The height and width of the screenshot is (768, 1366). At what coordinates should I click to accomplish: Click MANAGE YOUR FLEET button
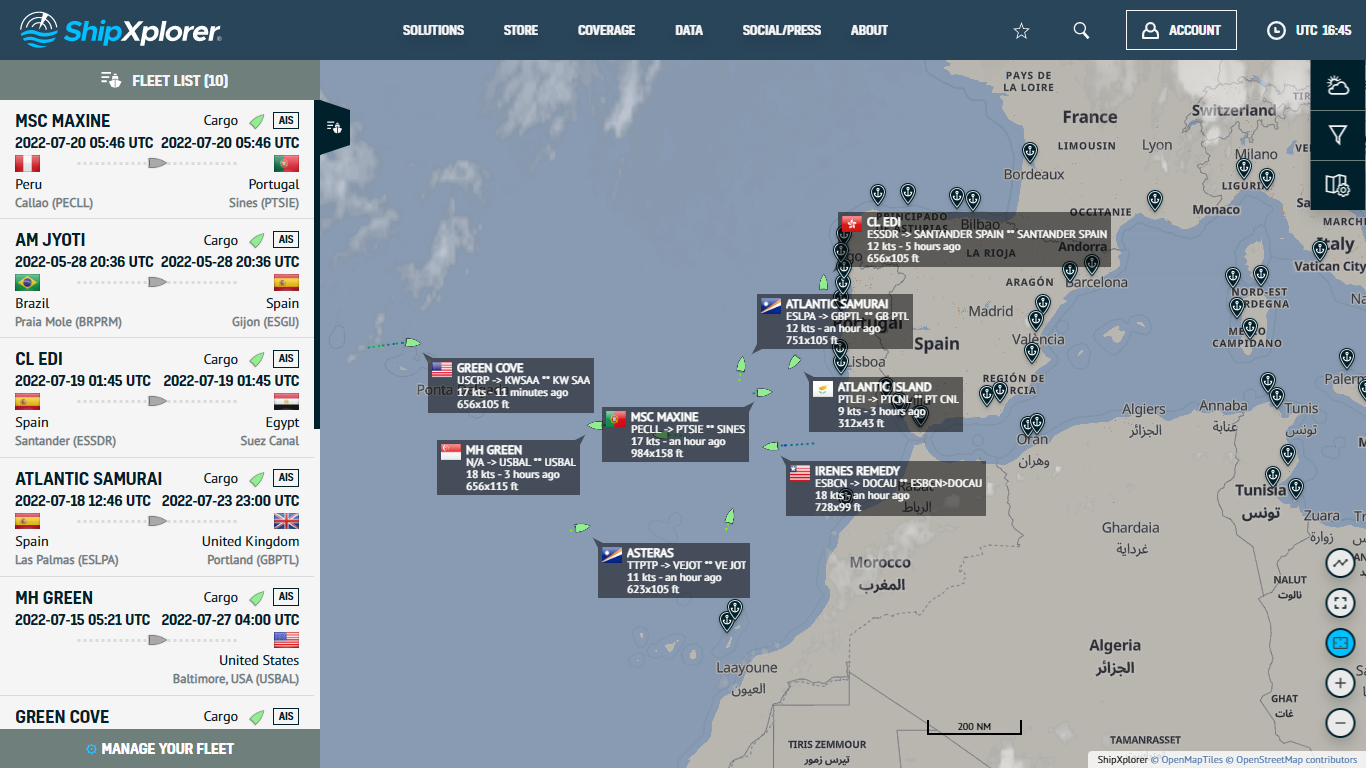pos(160,749)
